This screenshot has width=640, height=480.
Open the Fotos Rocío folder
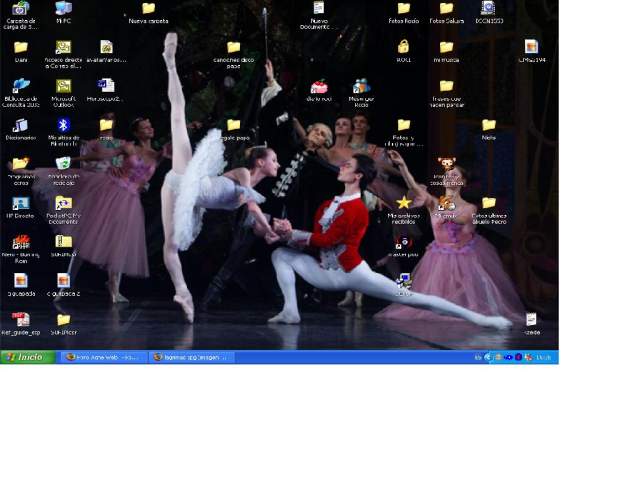click(x=404, y=8)
